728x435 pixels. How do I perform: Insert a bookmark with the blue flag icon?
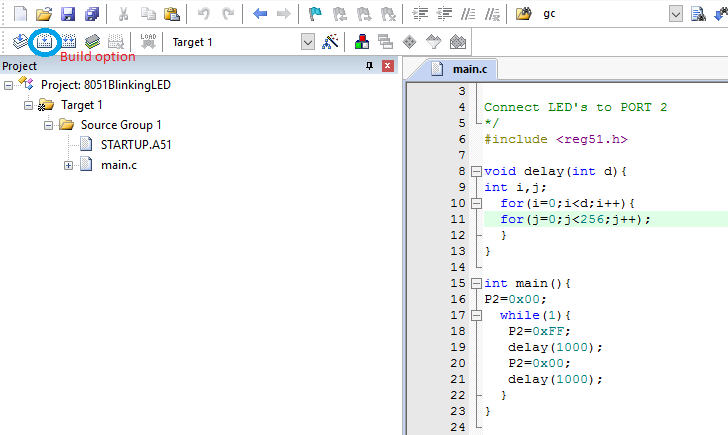coord(315,14)
